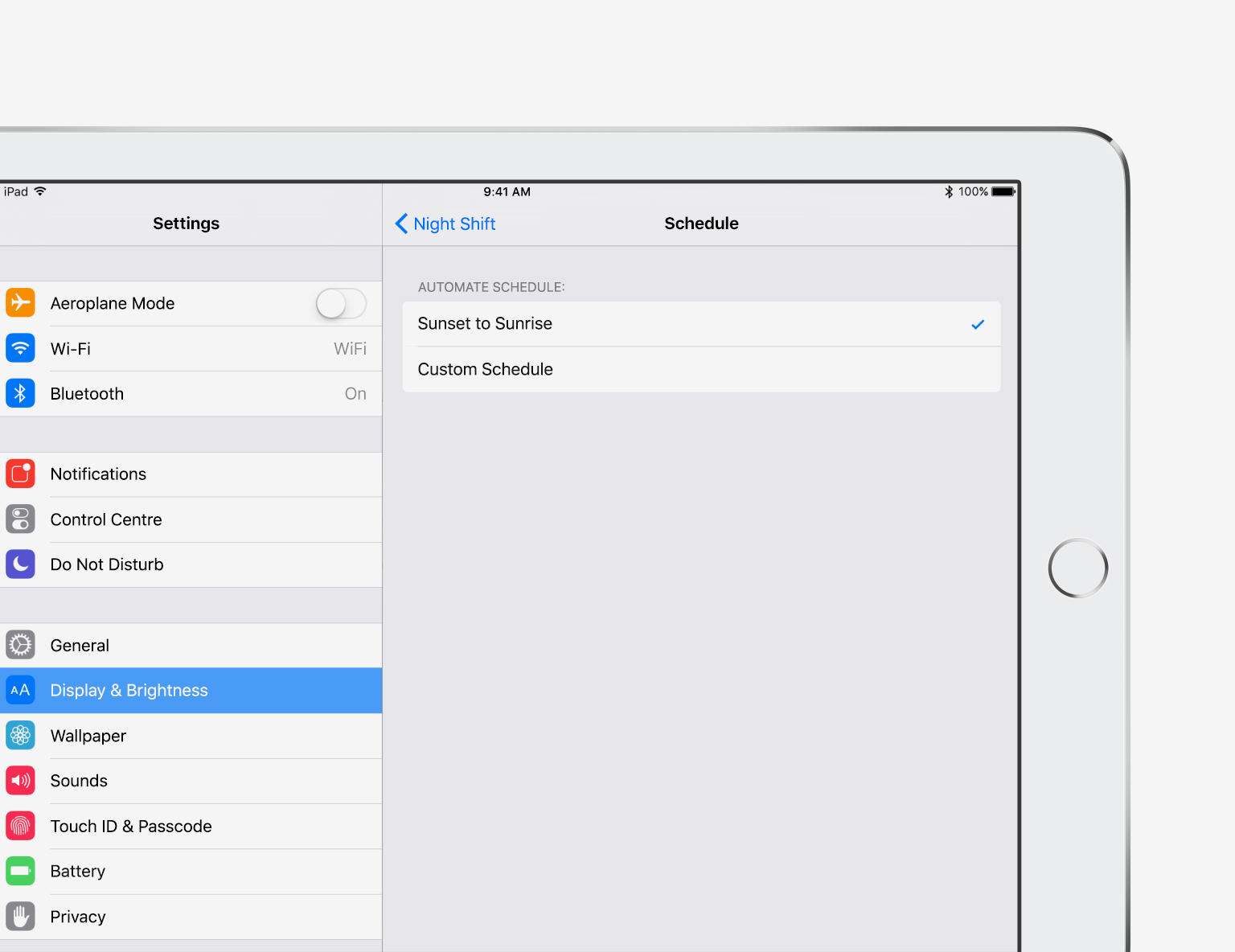Screen dimensions: 1235x952
Task: Open Battery settings
Action: [191, 871]
